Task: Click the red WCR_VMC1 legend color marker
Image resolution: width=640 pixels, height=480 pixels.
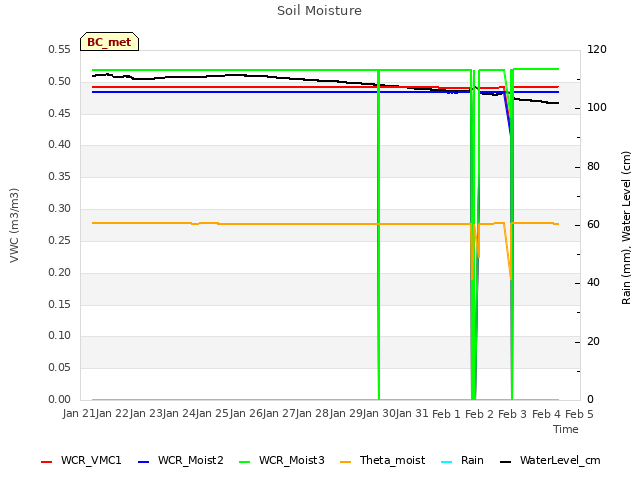Action: [x=47, y=462]
